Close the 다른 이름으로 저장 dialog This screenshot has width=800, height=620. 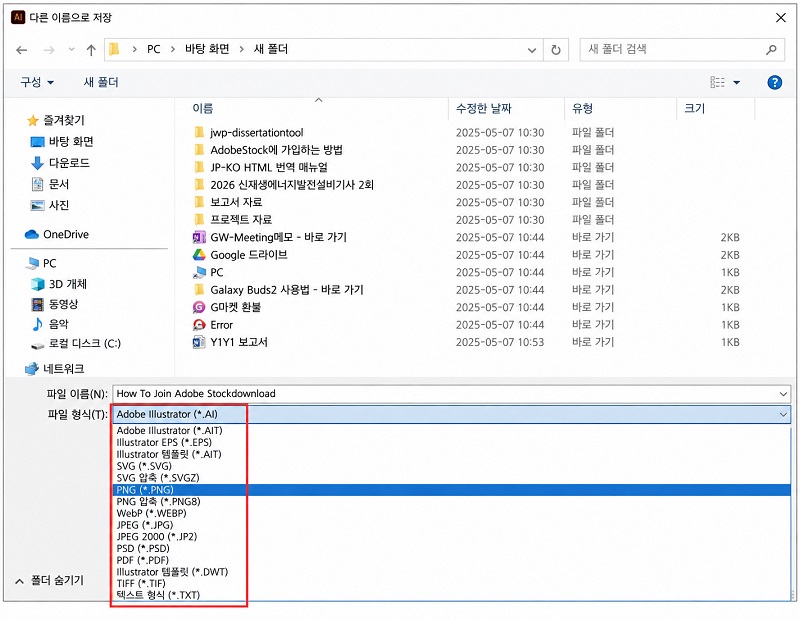click(780, 18)
